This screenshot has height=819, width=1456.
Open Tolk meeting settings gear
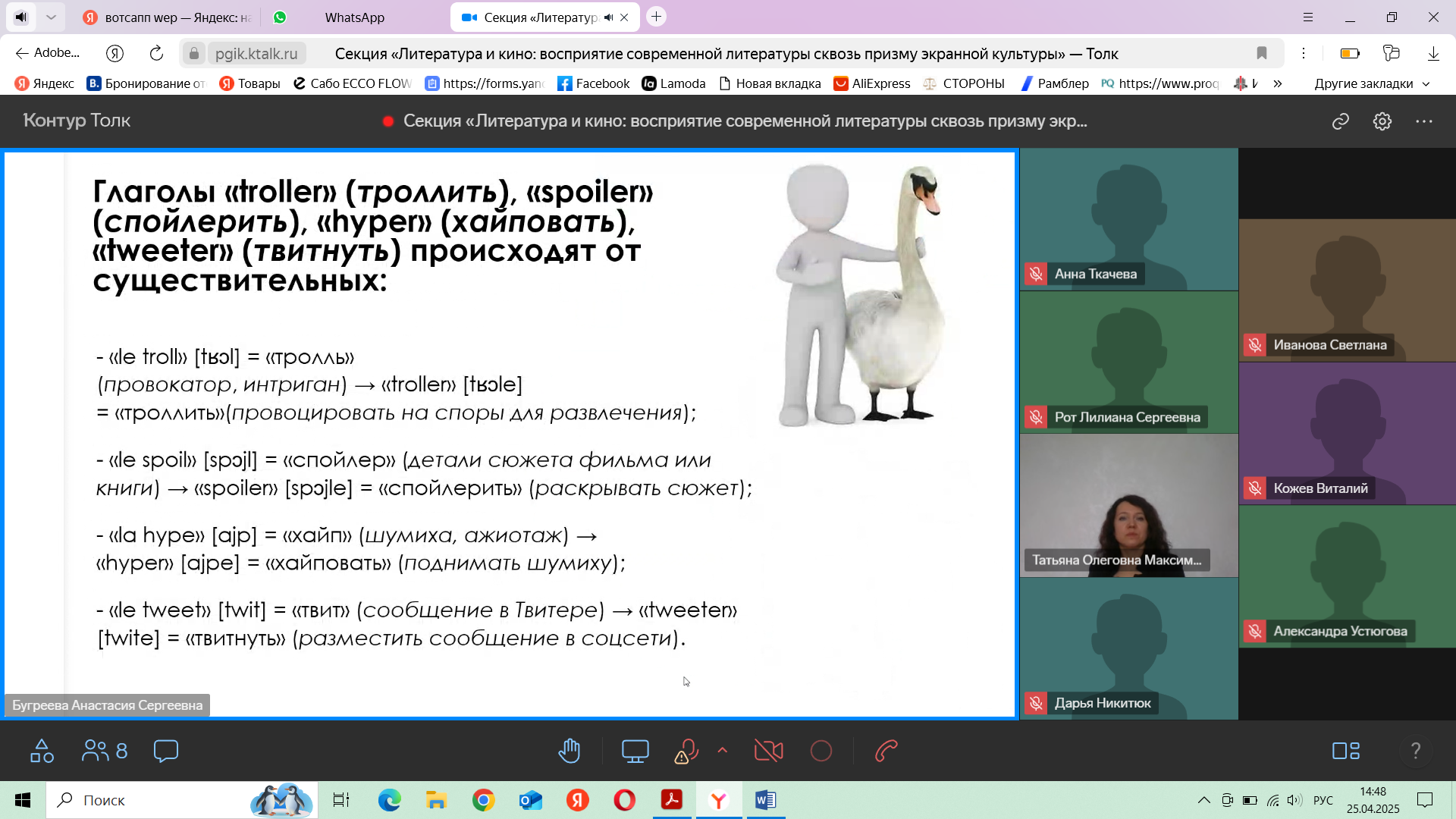[x=1382, y=121]
